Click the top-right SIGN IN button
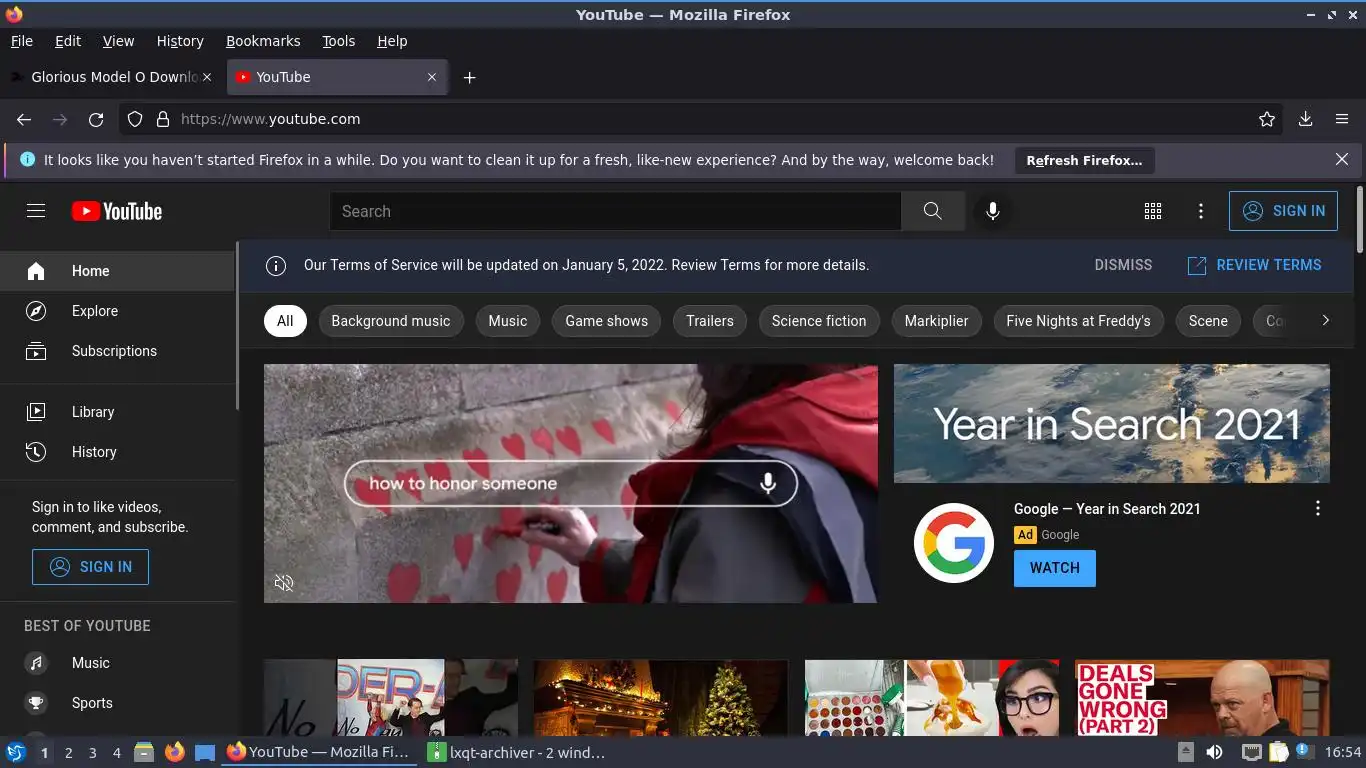 (x=1283, y=211)
